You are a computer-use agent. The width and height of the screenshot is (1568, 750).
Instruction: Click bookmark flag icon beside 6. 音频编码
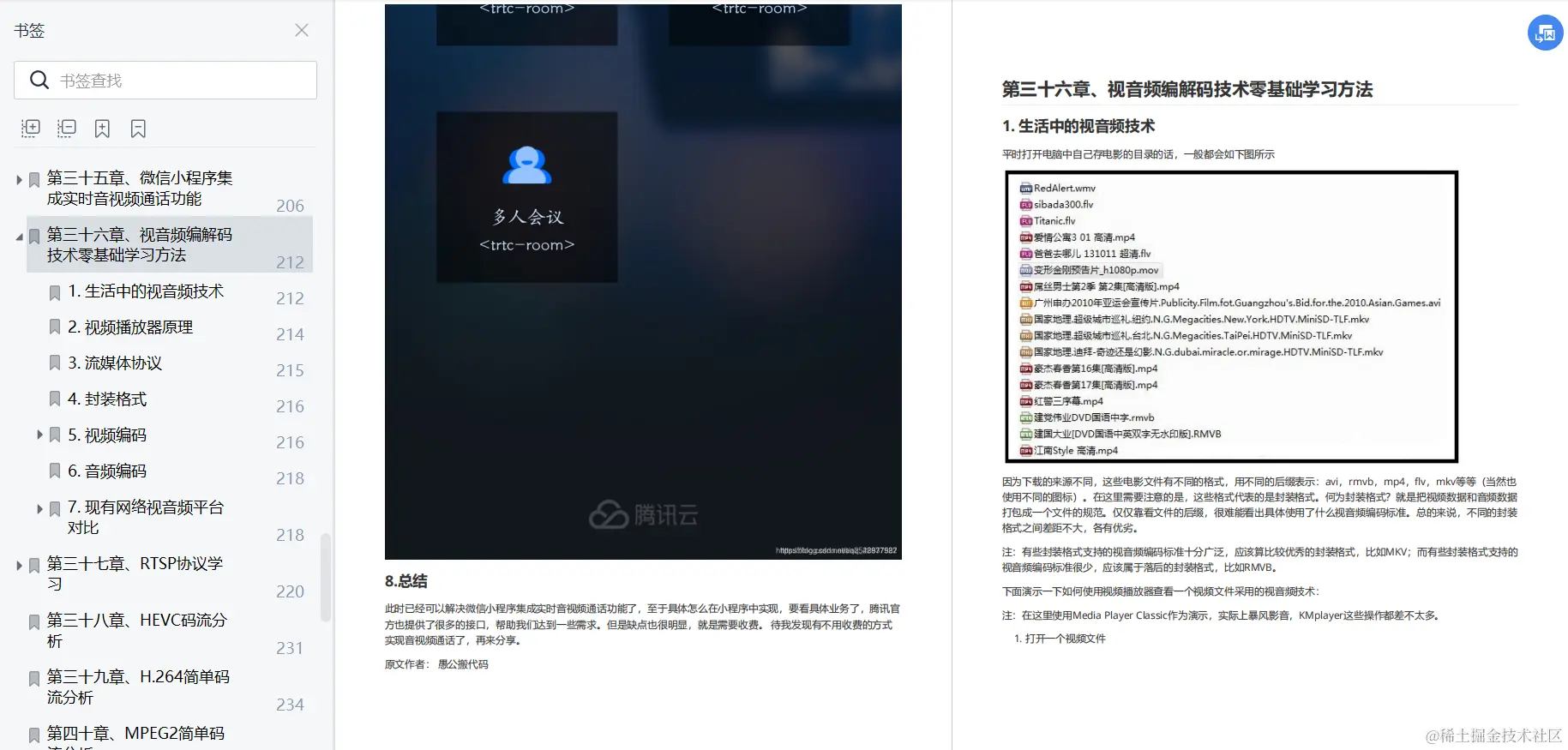point(55,471)
